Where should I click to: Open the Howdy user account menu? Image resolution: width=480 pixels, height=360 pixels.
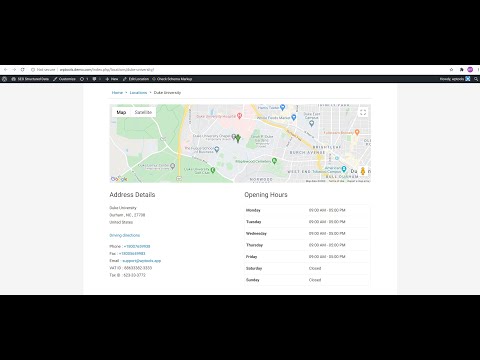(x=455, y=79)
